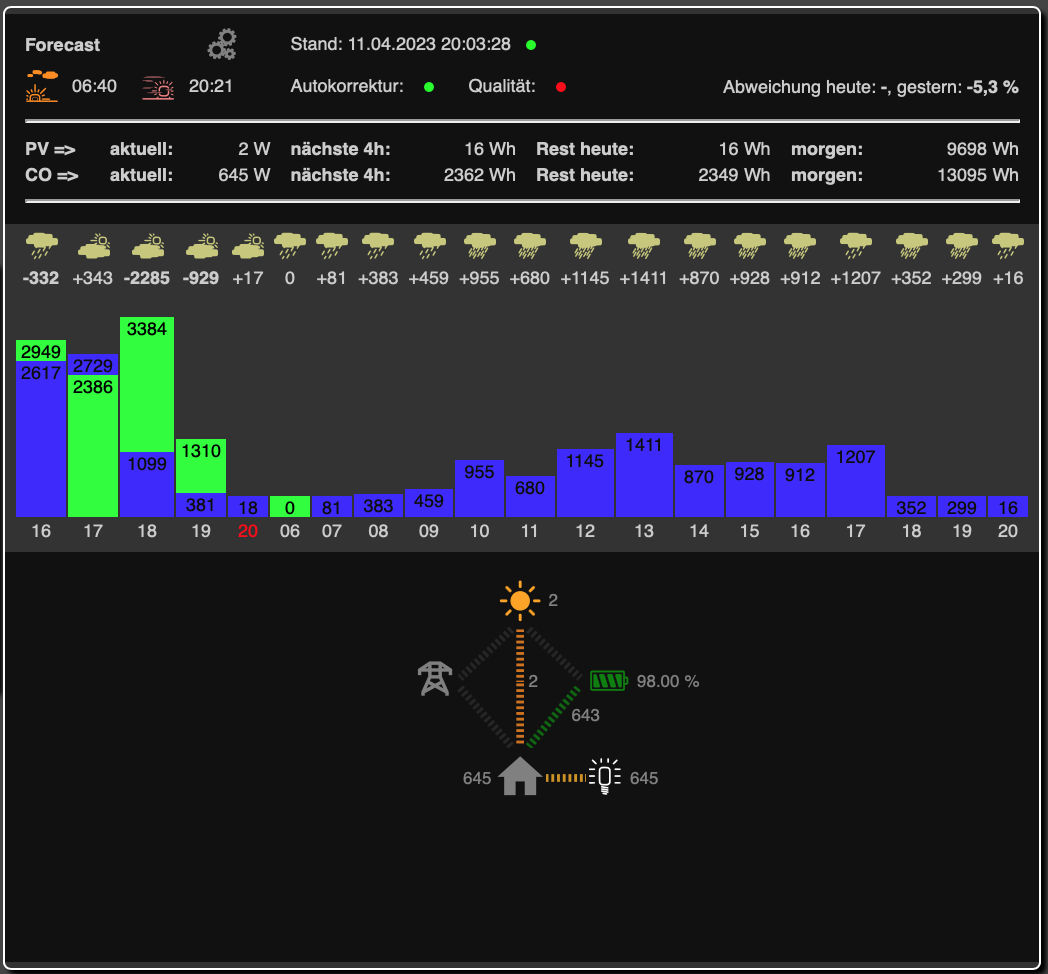Click the weather icon above +1145
This screenshot has height=974, width=1048.
[585, 246]
